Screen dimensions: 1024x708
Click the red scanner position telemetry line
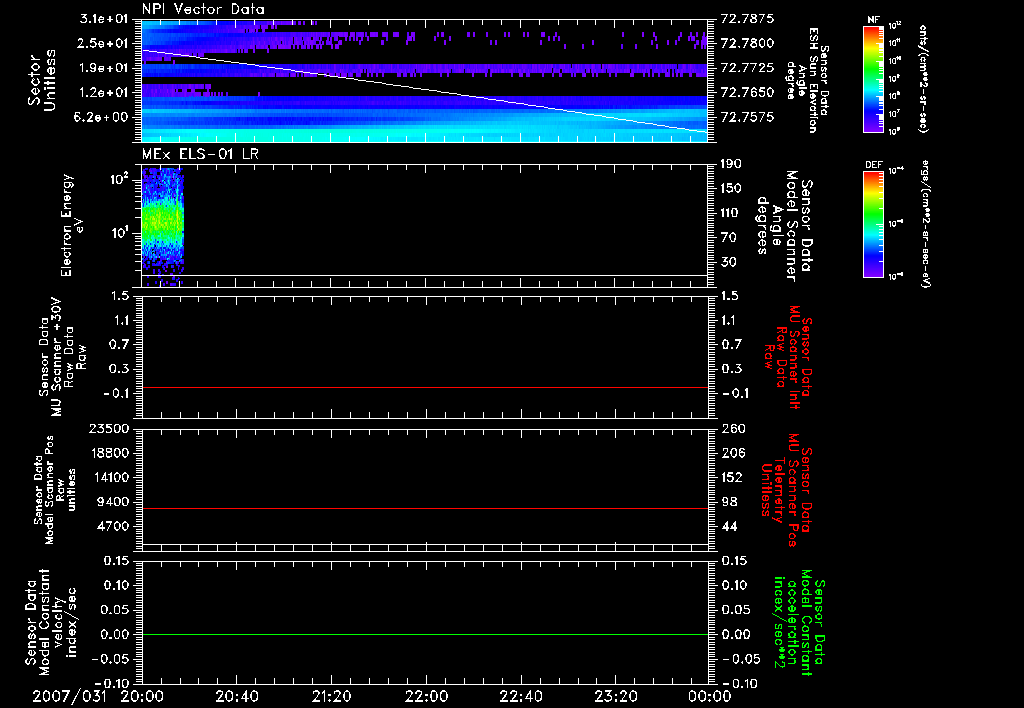pos(424,508)
